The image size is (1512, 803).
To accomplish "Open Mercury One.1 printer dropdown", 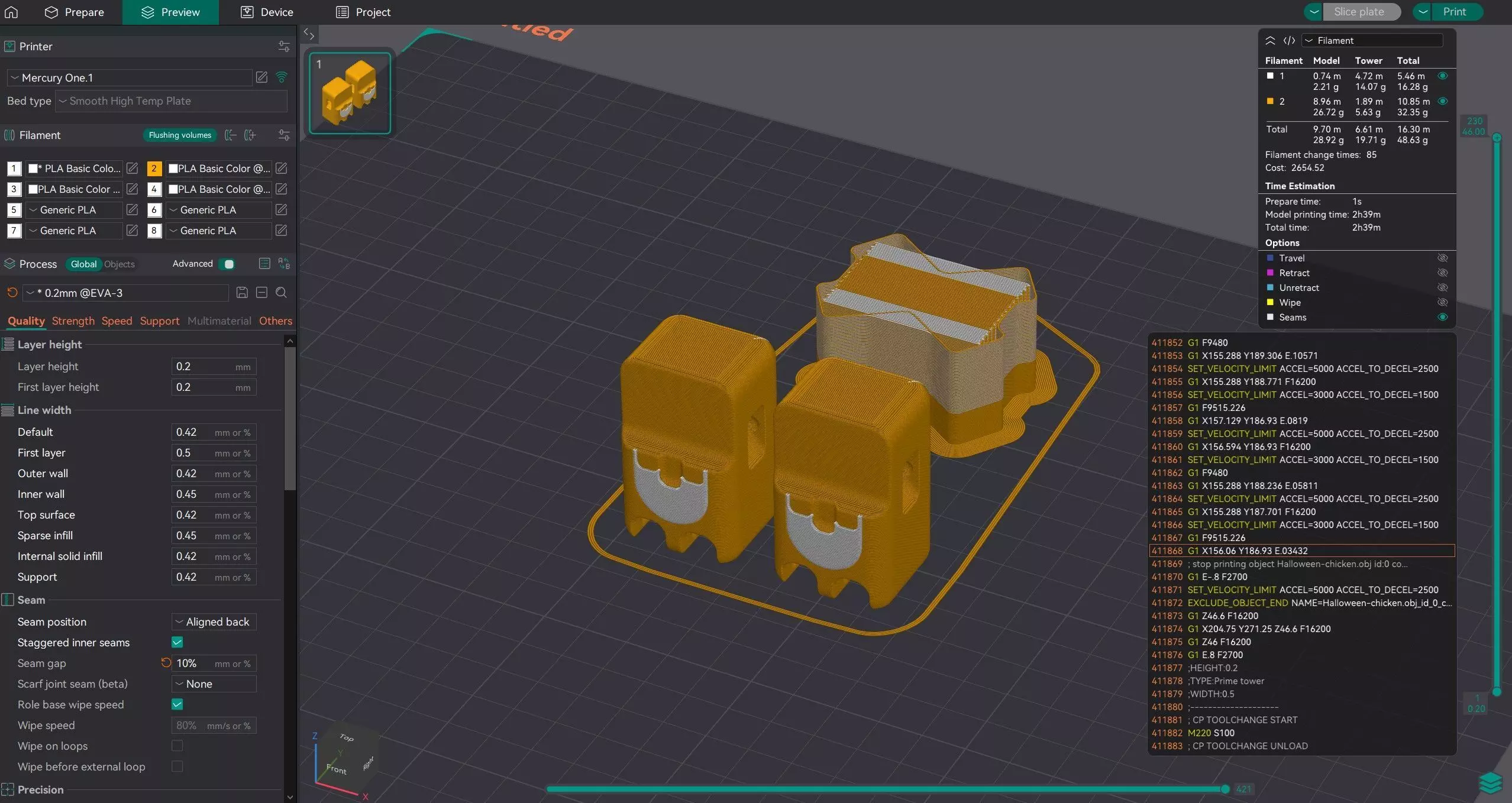I will click(130, 77).
